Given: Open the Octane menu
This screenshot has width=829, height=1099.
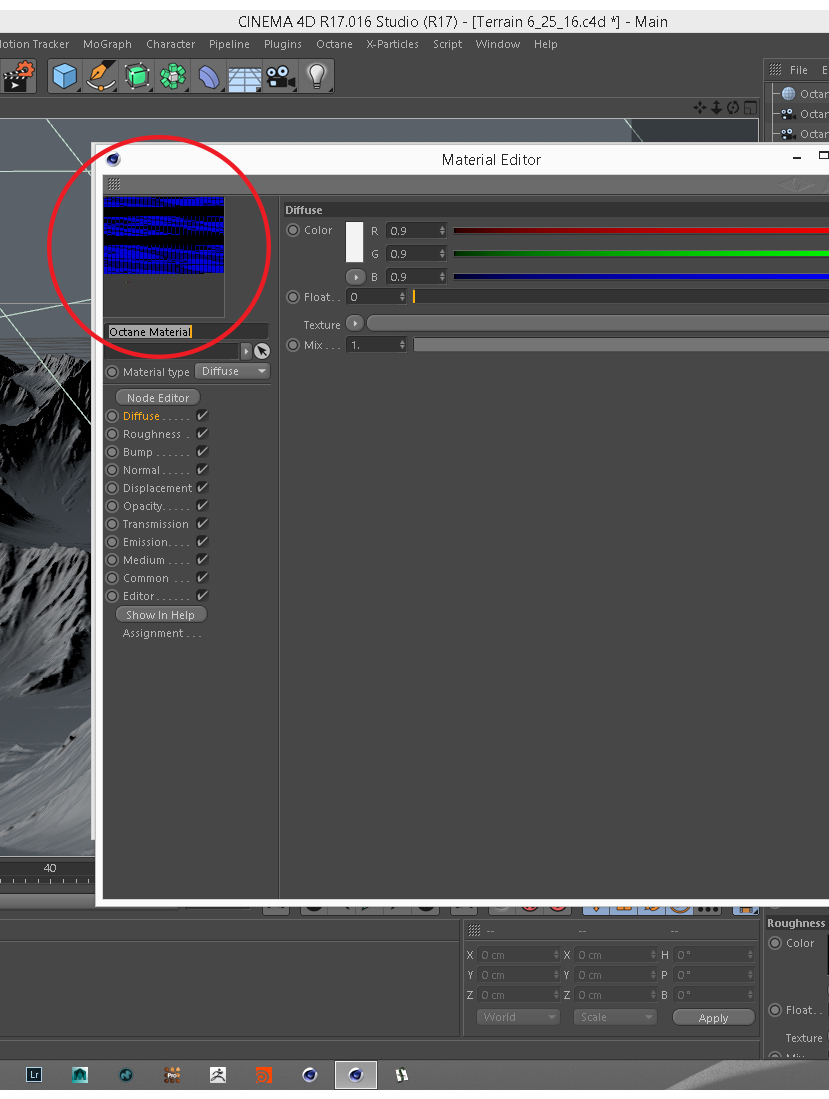Looking at the screenshot, I should pyautogui.click(x=334, y=44).
